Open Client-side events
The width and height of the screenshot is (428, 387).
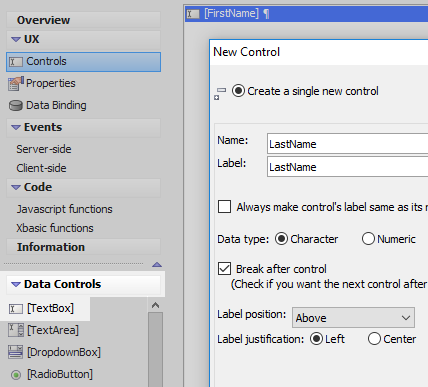click(x=41, y=168)
